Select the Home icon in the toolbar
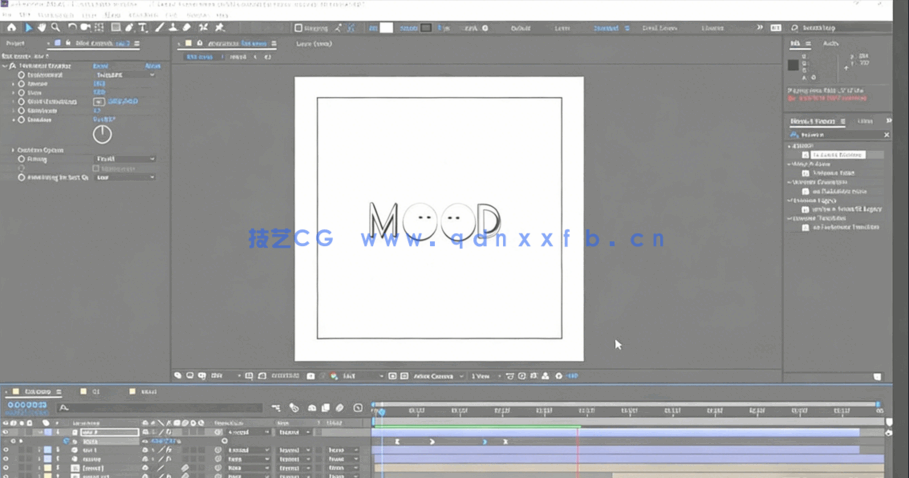 (x=12, y=28)
